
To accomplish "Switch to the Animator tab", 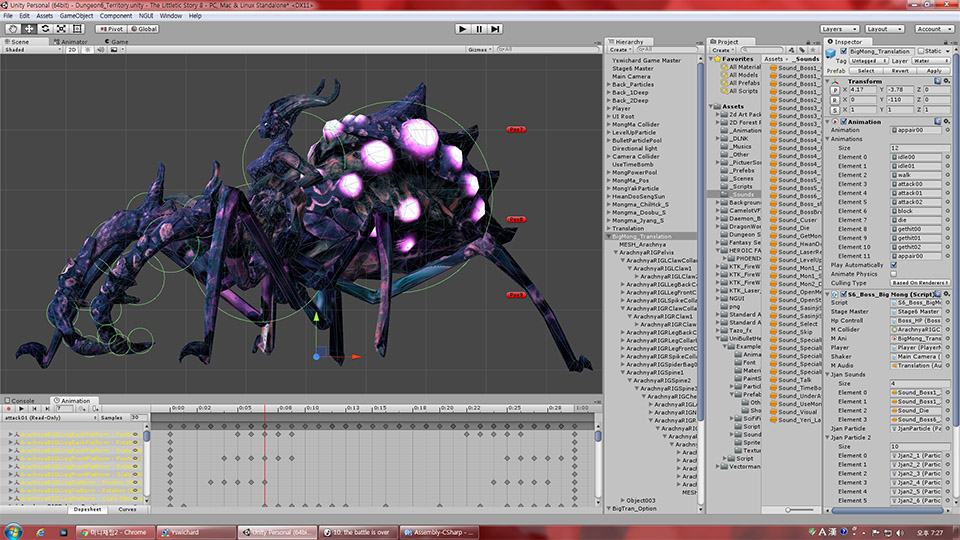I will (71, 42).
